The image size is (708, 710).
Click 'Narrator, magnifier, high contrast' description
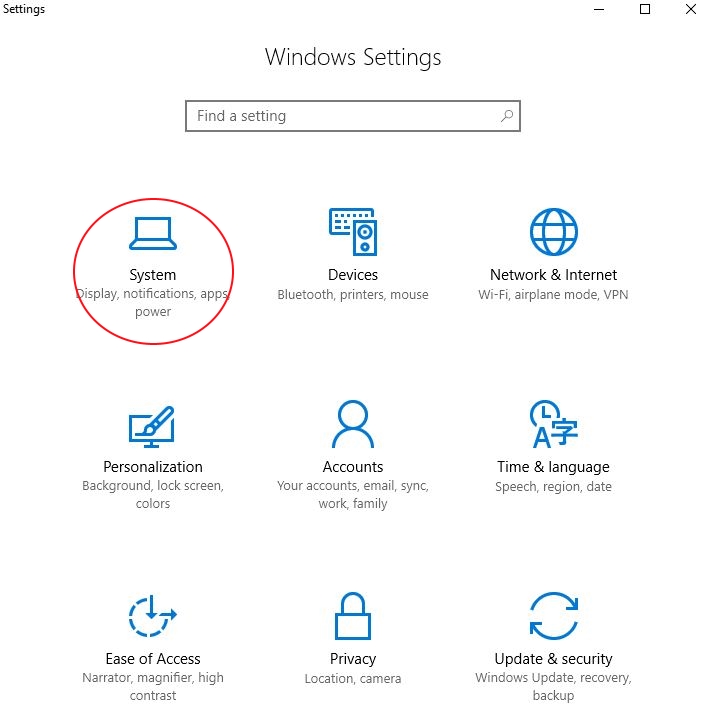153,686
